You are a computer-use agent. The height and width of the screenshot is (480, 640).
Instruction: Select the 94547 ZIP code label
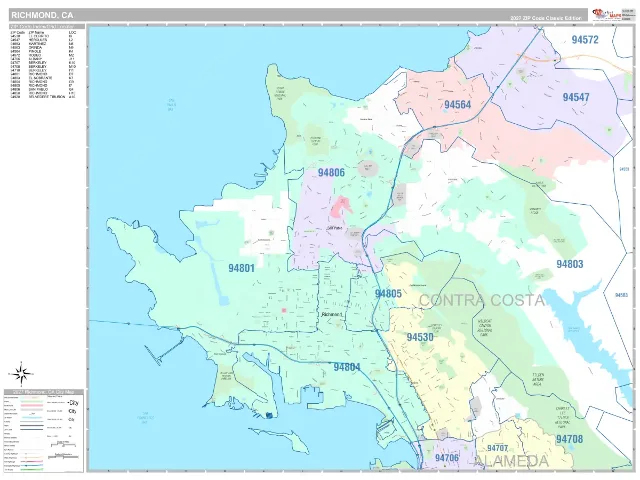(576, 97)
